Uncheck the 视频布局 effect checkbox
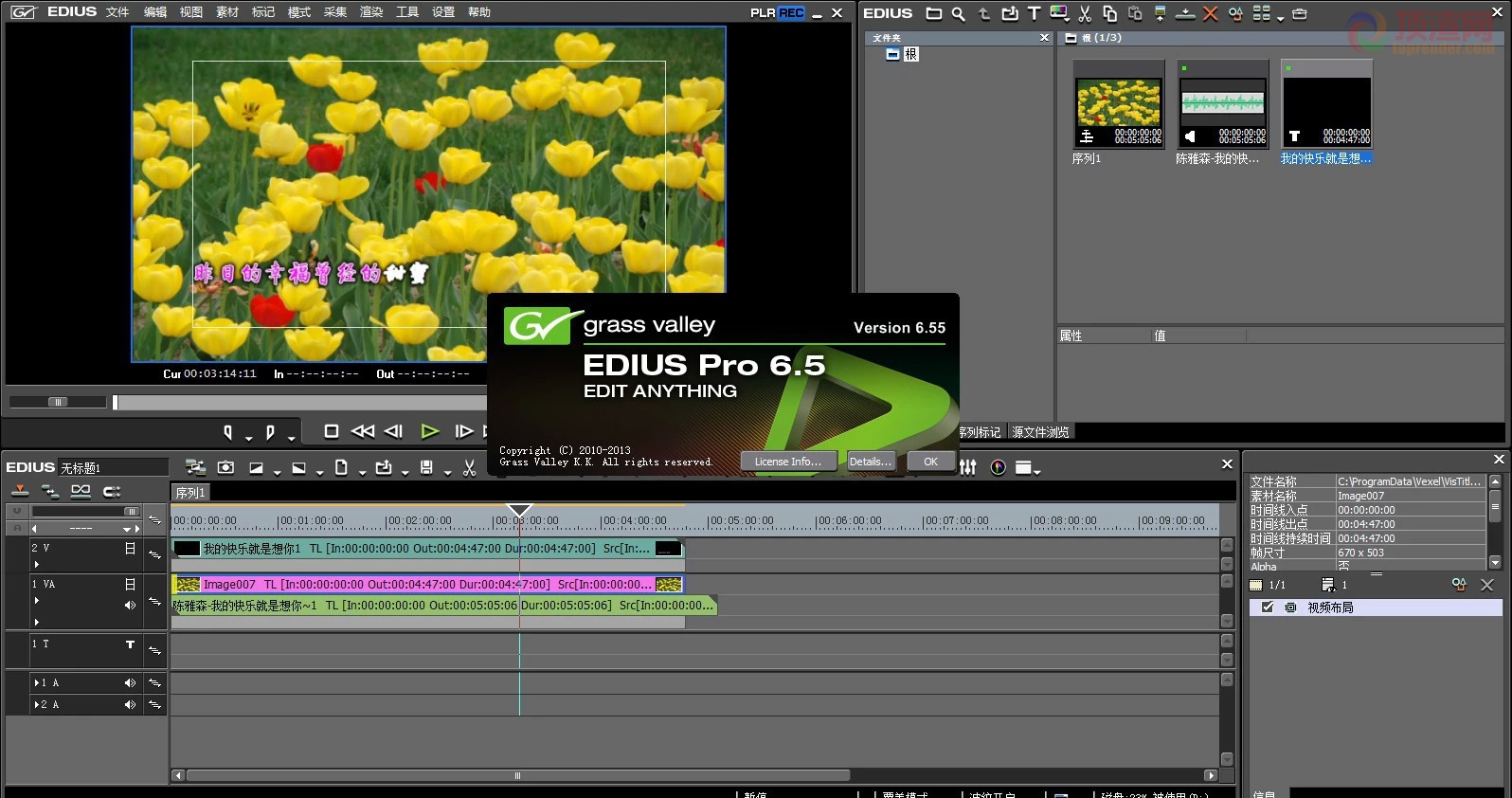 click(1268, 608)
